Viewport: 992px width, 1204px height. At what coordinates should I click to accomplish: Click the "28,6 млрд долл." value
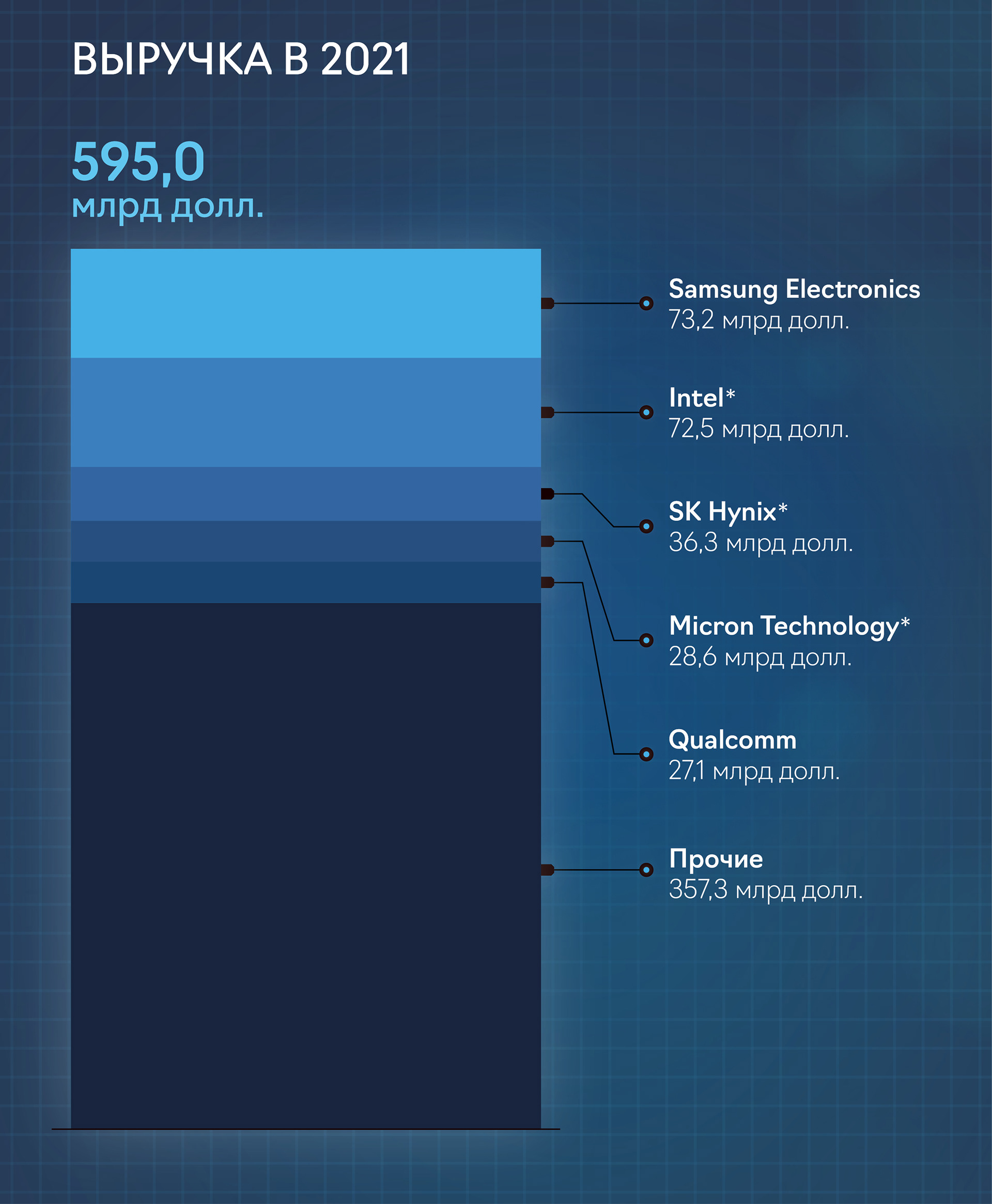[x=760, y=658]
